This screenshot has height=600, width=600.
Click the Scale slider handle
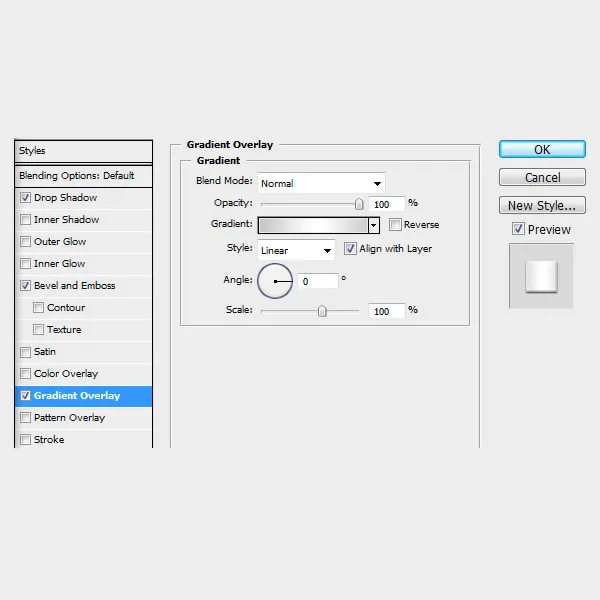tap(322, 311)
